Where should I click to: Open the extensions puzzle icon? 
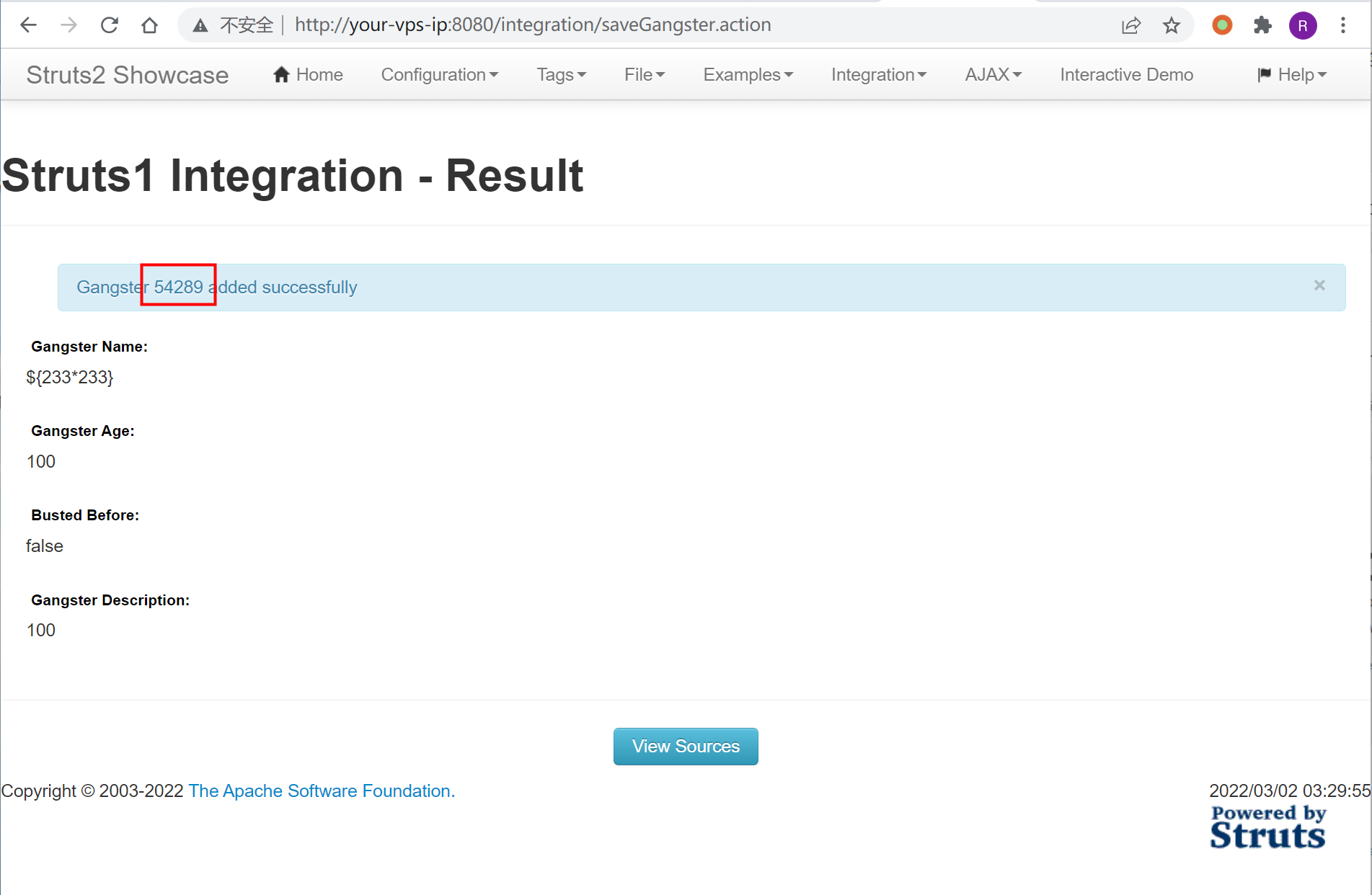pyautogui.click(x=1262, y=26)
